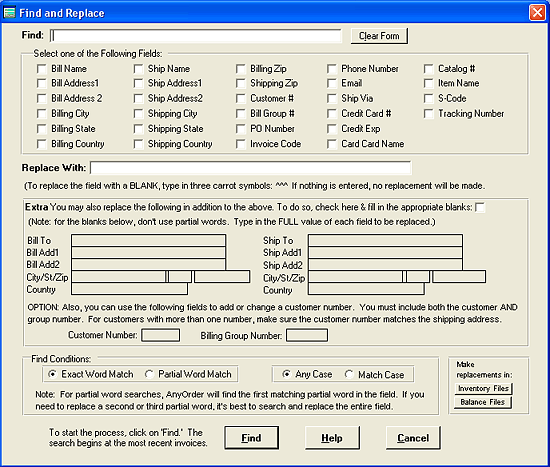Image resolution: width=550 pixels, height=467 pixels.
Task: Check the Extra replacements checkbox
Action: [x=480, y=207]
